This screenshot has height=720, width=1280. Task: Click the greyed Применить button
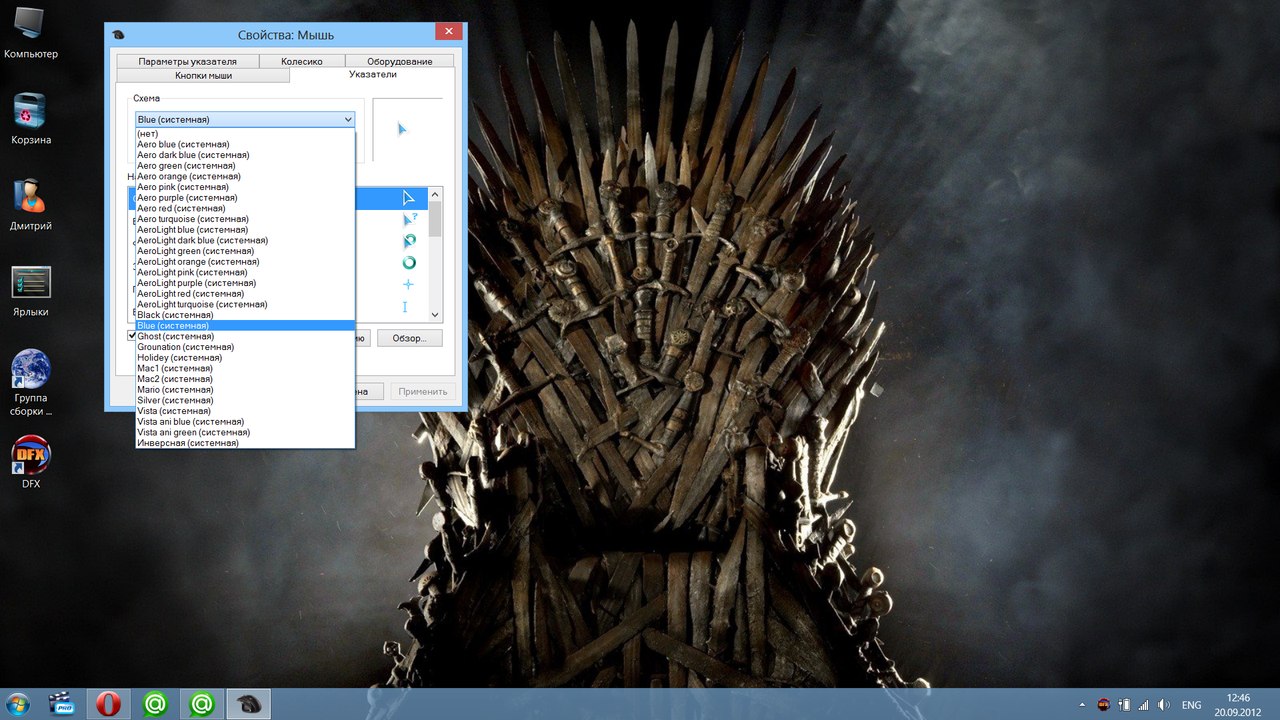[x=423, y=391]
